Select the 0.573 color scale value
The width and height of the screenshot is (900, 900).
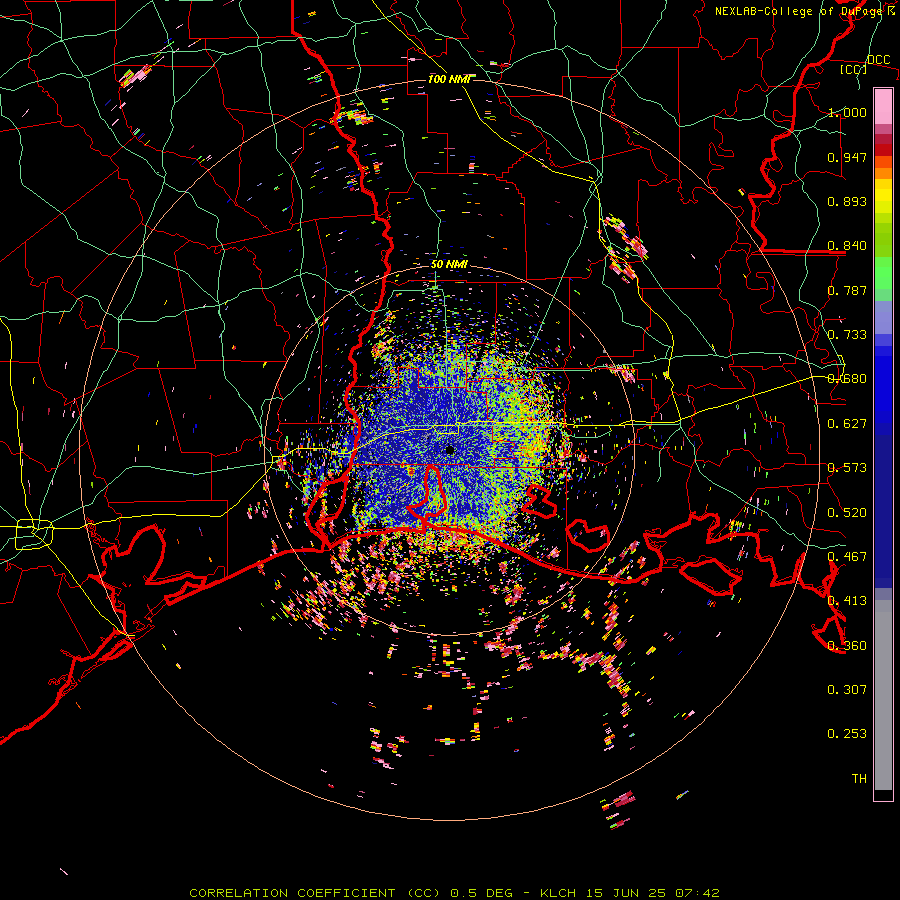point(847,468)
